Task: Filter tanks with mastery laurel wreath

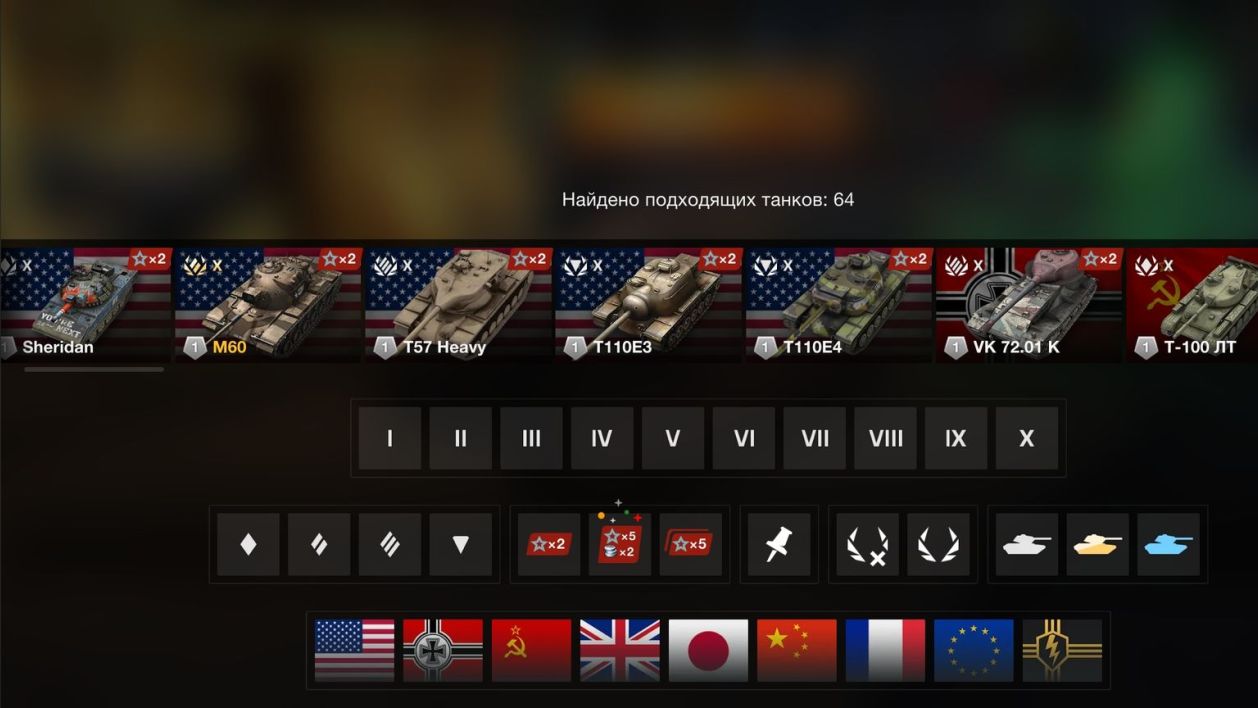Action: [938, 544]
